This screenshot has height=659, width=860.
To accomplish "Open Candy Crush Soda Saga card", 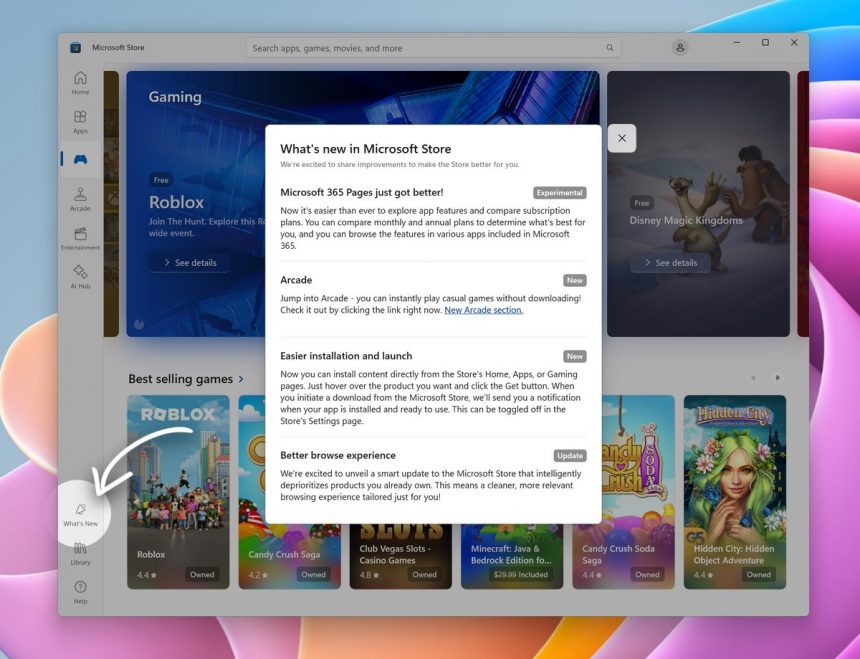I will tap(624, 492).
